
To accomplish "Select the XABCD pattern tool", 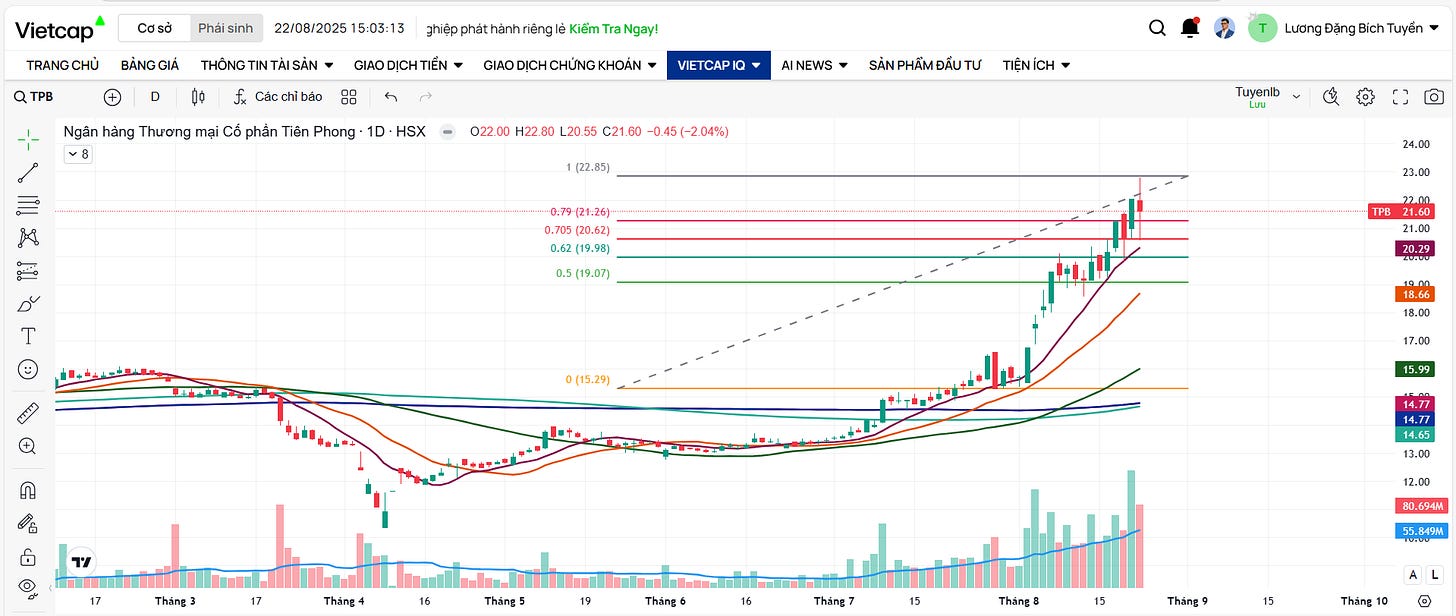I will [28, 238].
